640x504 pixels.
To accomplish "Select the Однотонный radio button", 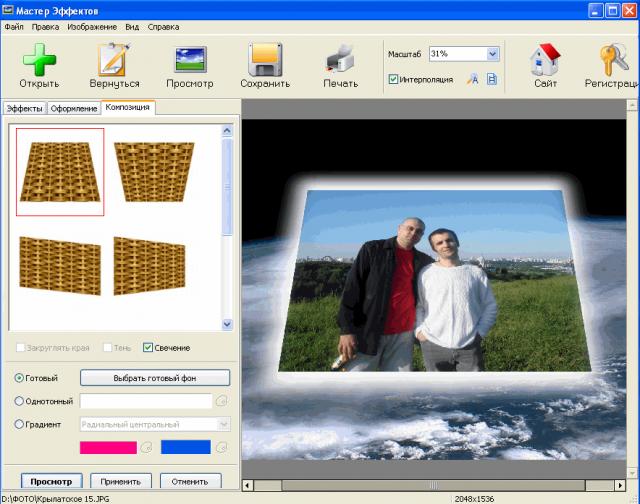I will (x=19, y=401).
